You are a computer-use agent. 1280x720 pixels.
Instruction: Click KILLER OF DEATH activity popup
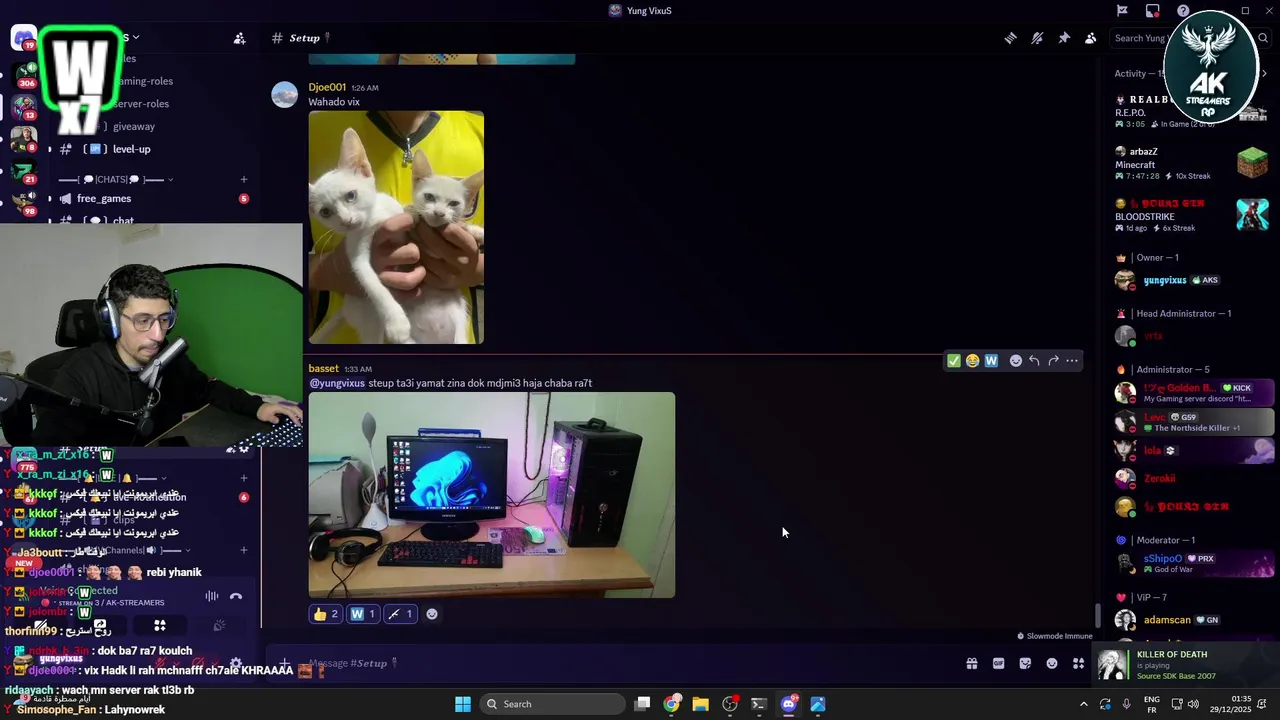pyautogui.click(x=1185, y=665)
